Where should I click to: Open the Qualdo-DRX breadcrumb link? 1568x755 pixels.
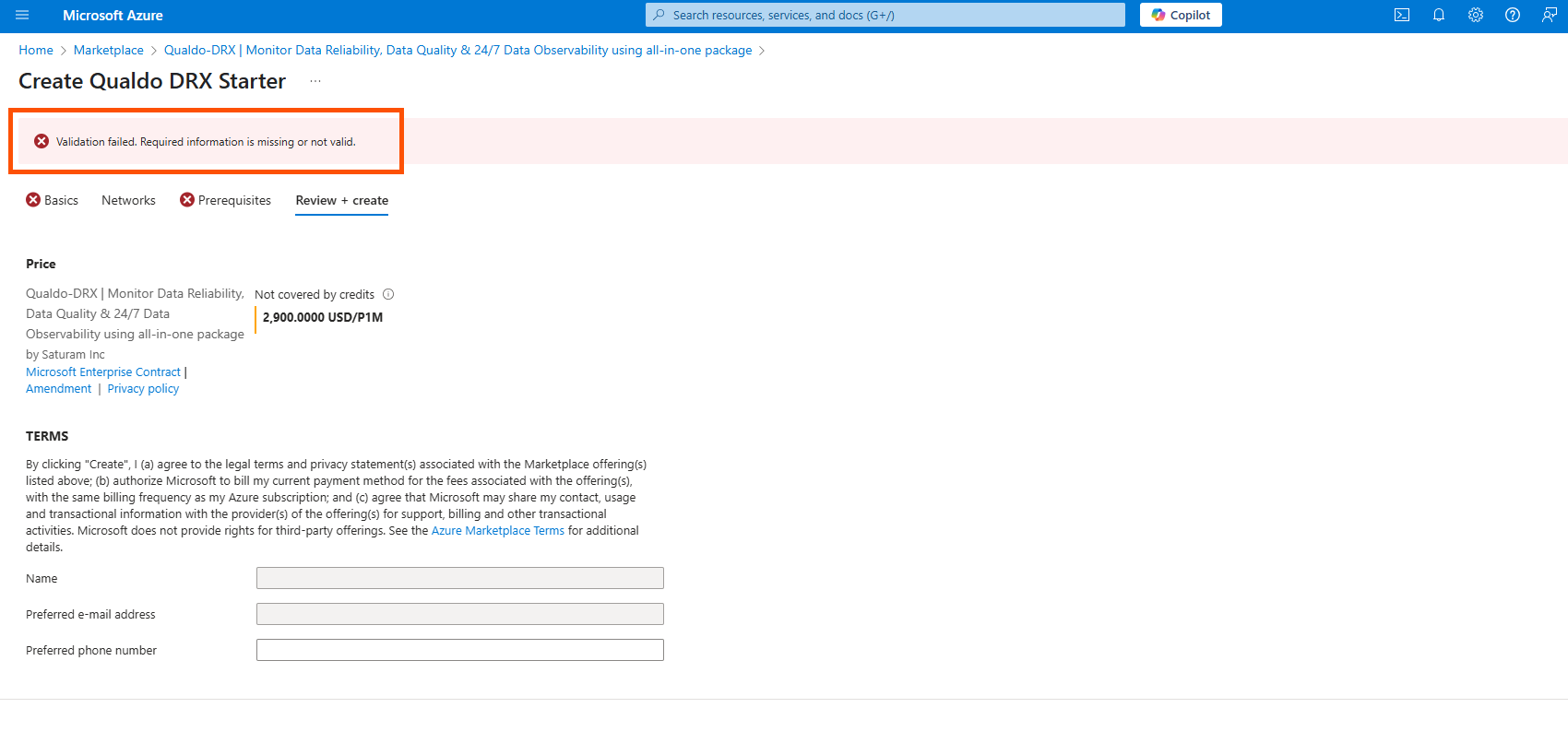click(x=457, y=51)
